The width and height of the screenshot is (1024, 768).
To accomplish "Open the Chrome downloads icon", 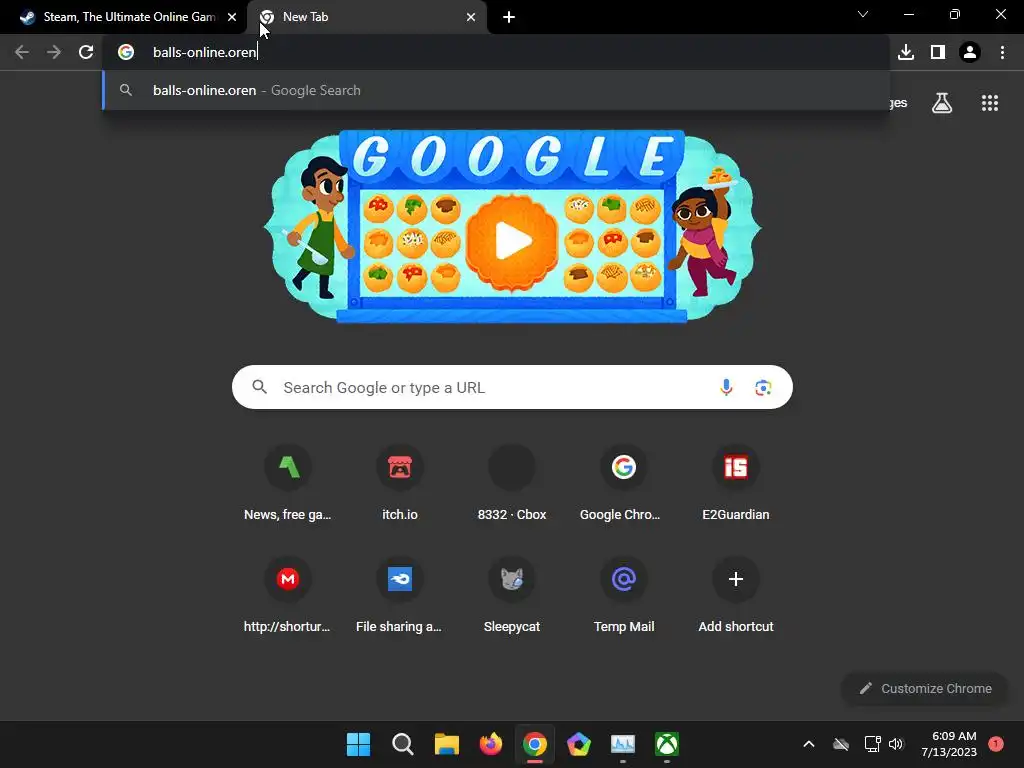I will [906, 52].
